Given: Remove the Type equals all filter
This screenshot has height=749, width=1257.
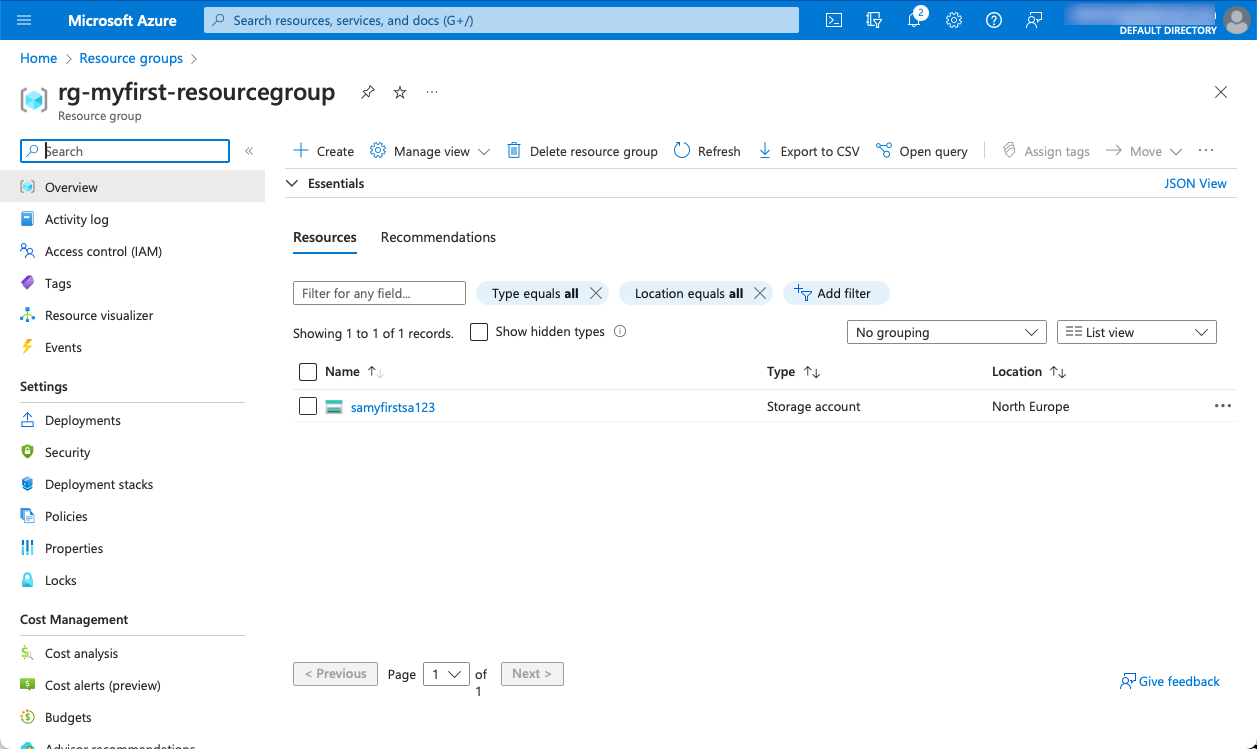Looking at the screenshot, I should coord(596,293).
